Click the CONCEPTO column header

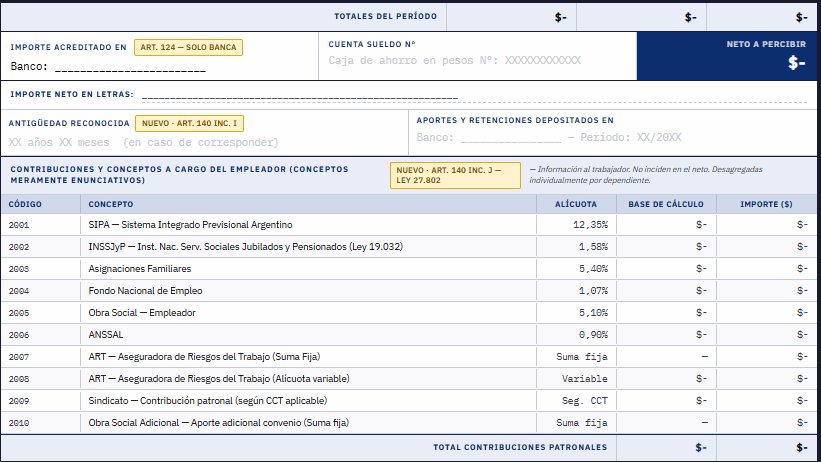[x=110, y=204]
